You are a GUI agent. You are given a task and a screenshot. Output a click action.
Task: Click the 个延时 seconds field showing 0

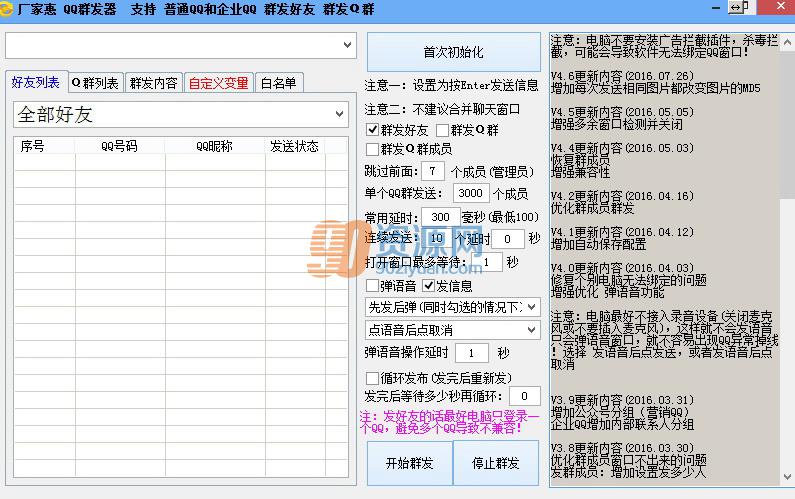pos(507,239)
